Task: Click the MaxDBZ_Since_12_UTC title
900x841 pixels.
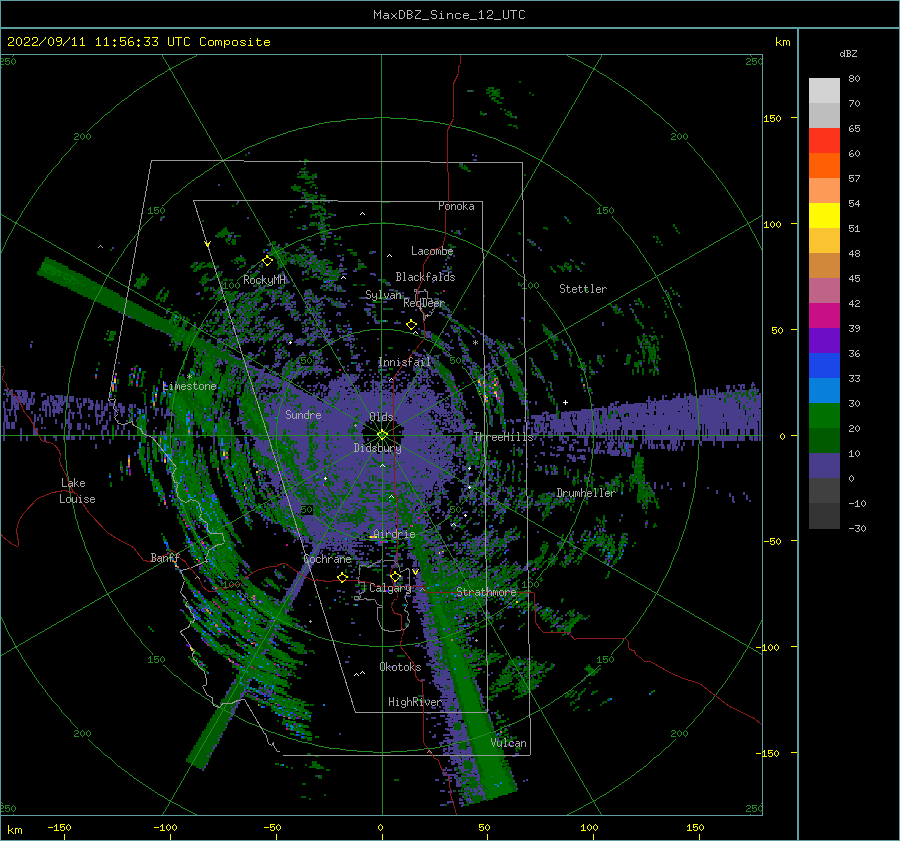Action: coord(449,15)
